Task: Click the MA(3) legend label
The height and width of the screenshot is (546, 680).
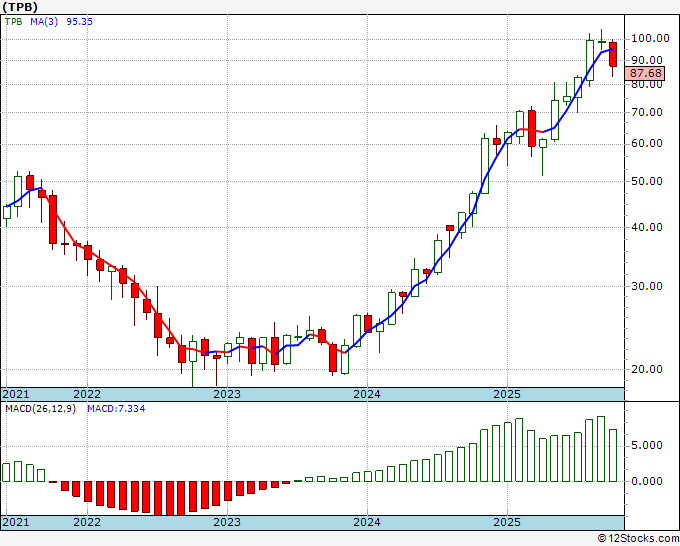Action: click(x=44, y=22)
